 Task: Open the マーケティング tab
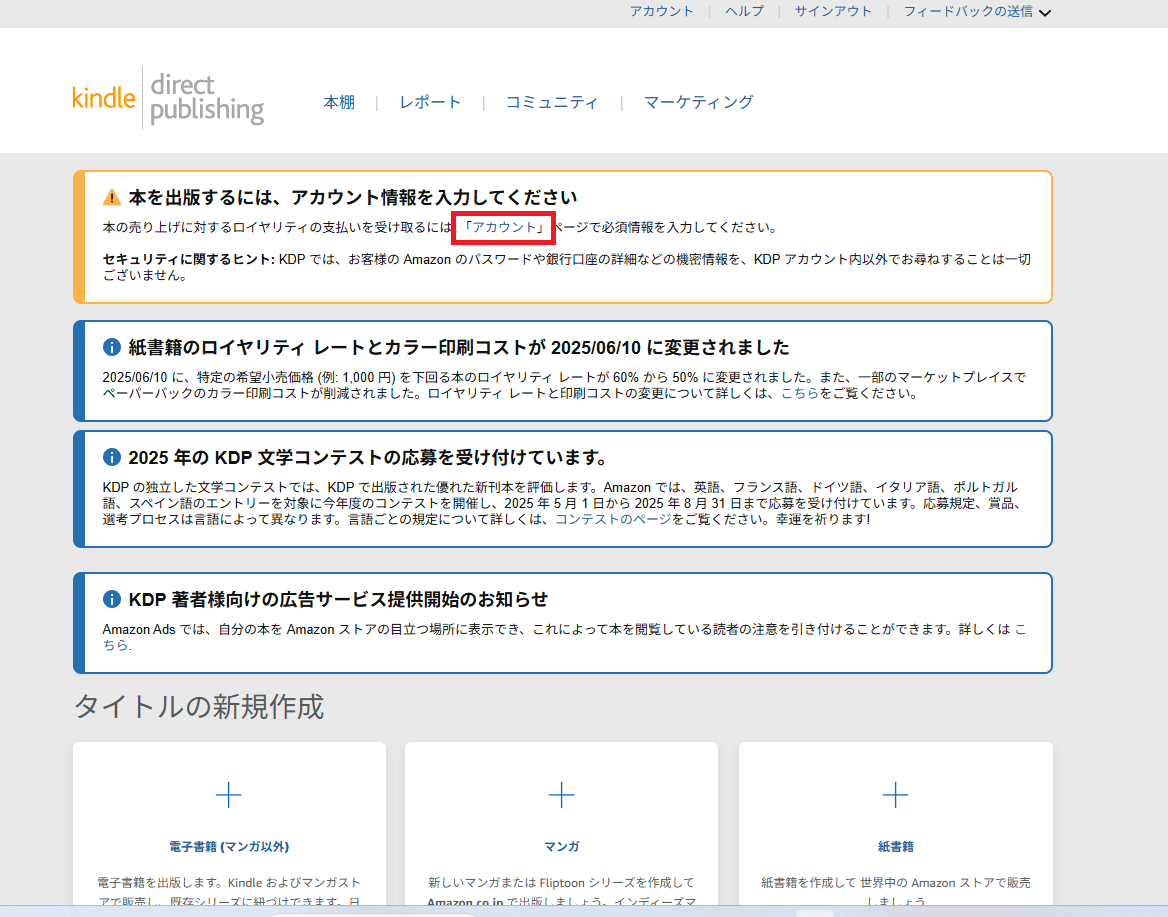pyautogui.click(x=698, y=102)
